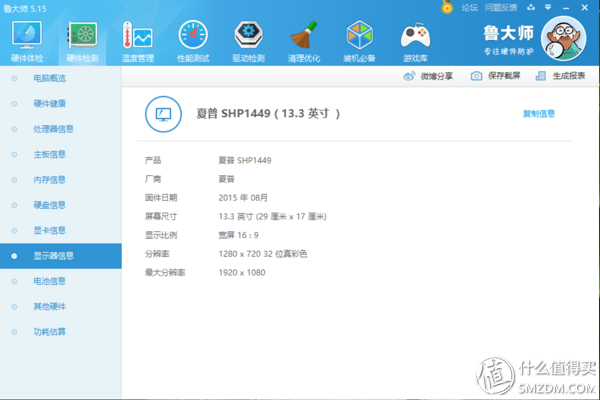600x400 pixels.
Task: Click the gold medal icon in title bar
Action: tap(447, 7)
